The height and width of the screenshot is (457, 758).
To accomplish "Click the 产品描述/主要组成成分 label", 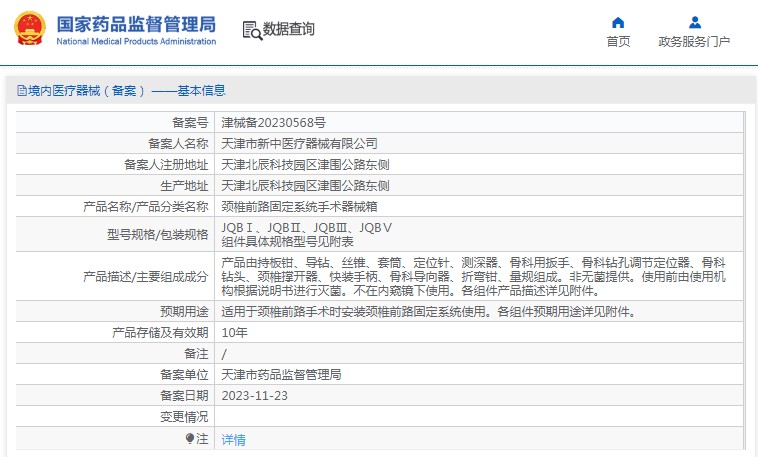I will pyautogui.click(x=146, y=277).
